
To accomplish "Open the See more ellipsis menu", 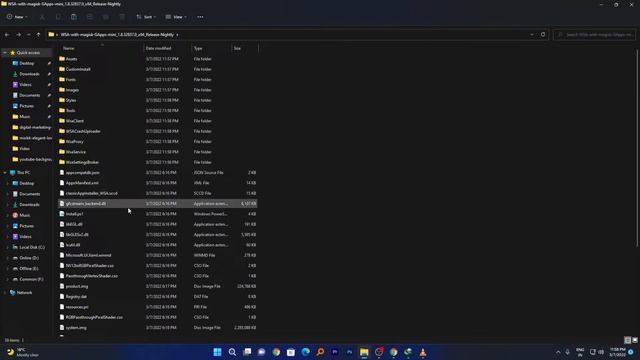I will tap(200, 17).
